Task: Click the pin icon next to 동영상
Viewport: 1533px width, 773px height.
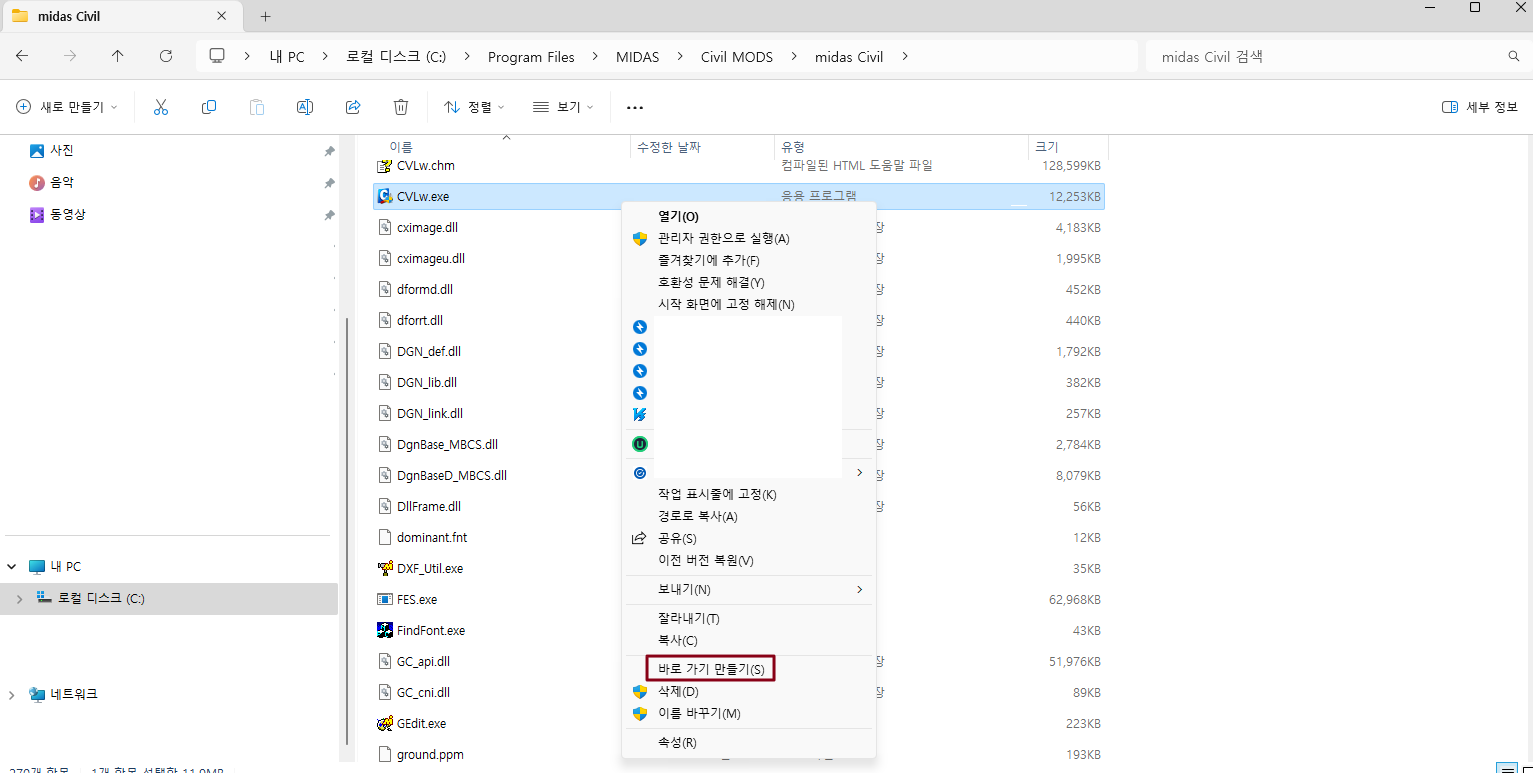Action: pyautogui.click(x=329, y=215)
